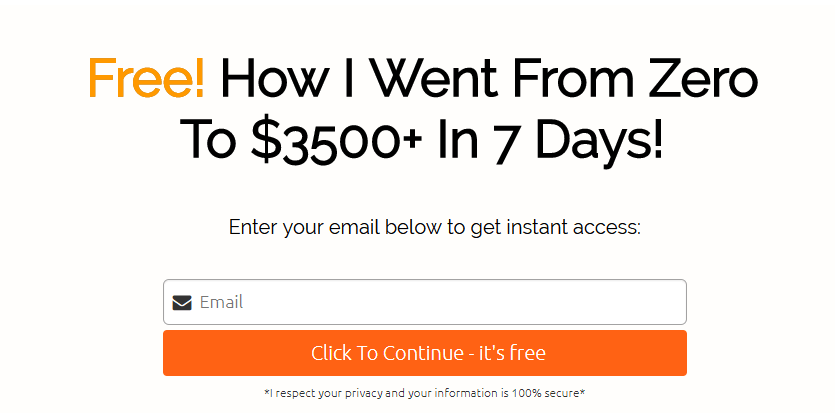Click the word 'Zero' in the headline

(x=702, y=79)
